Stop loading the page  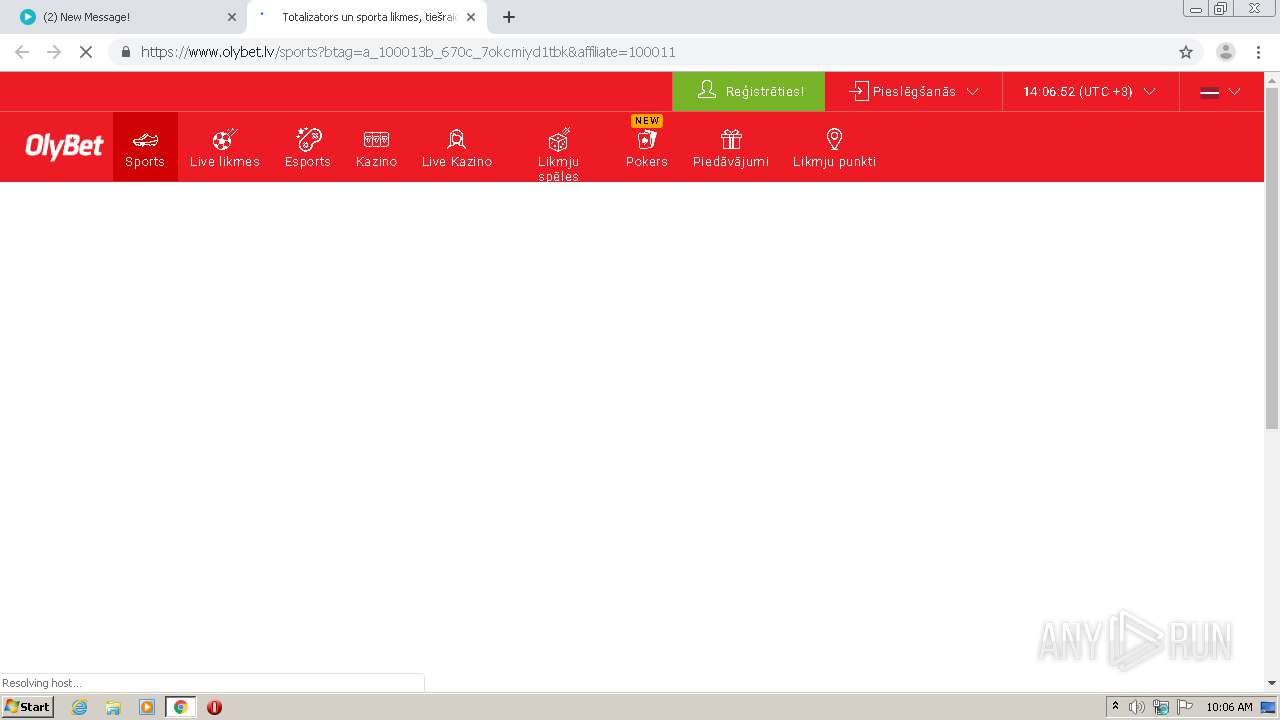point(86,52)
